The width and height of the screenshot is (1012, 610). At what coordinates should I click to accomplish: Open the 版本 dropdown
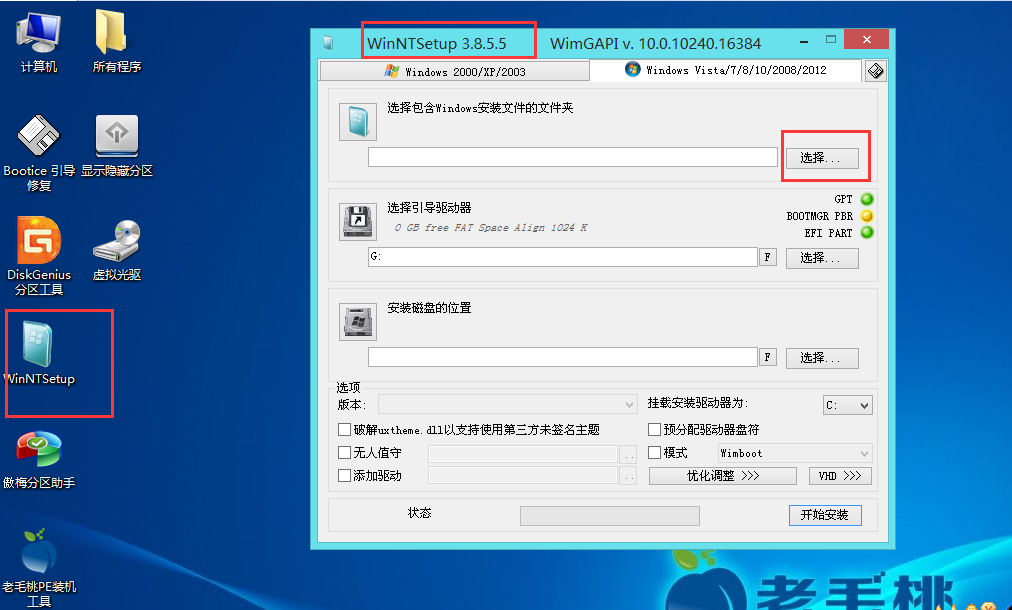tap(508, 405)
